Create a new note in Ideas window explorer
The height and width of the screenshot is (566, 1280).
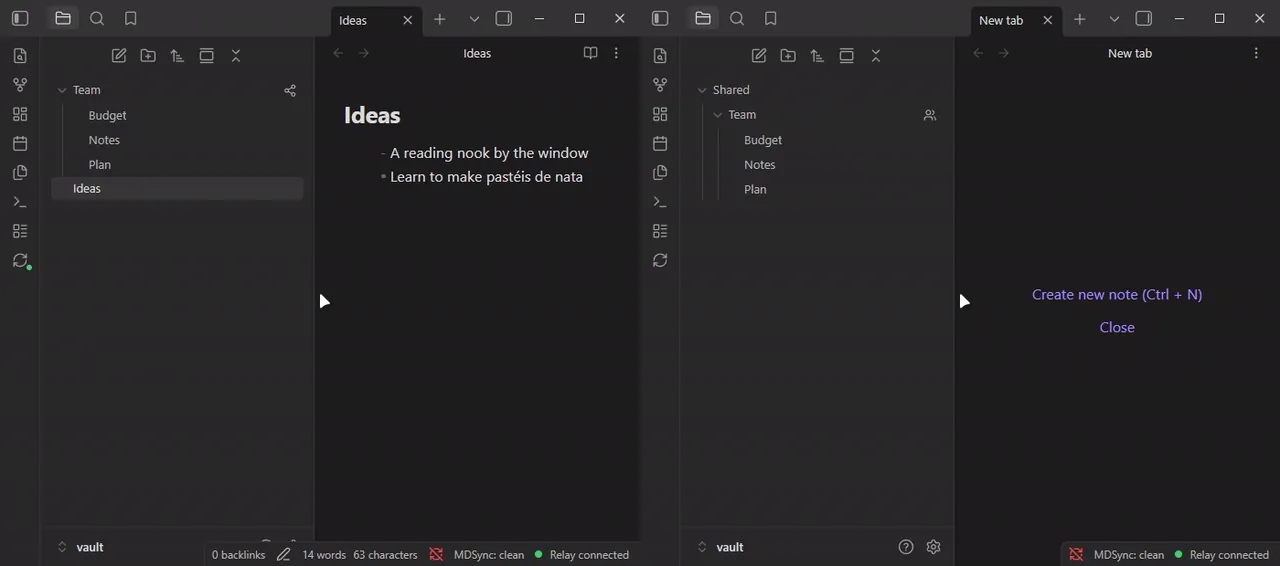coord(119,56)
